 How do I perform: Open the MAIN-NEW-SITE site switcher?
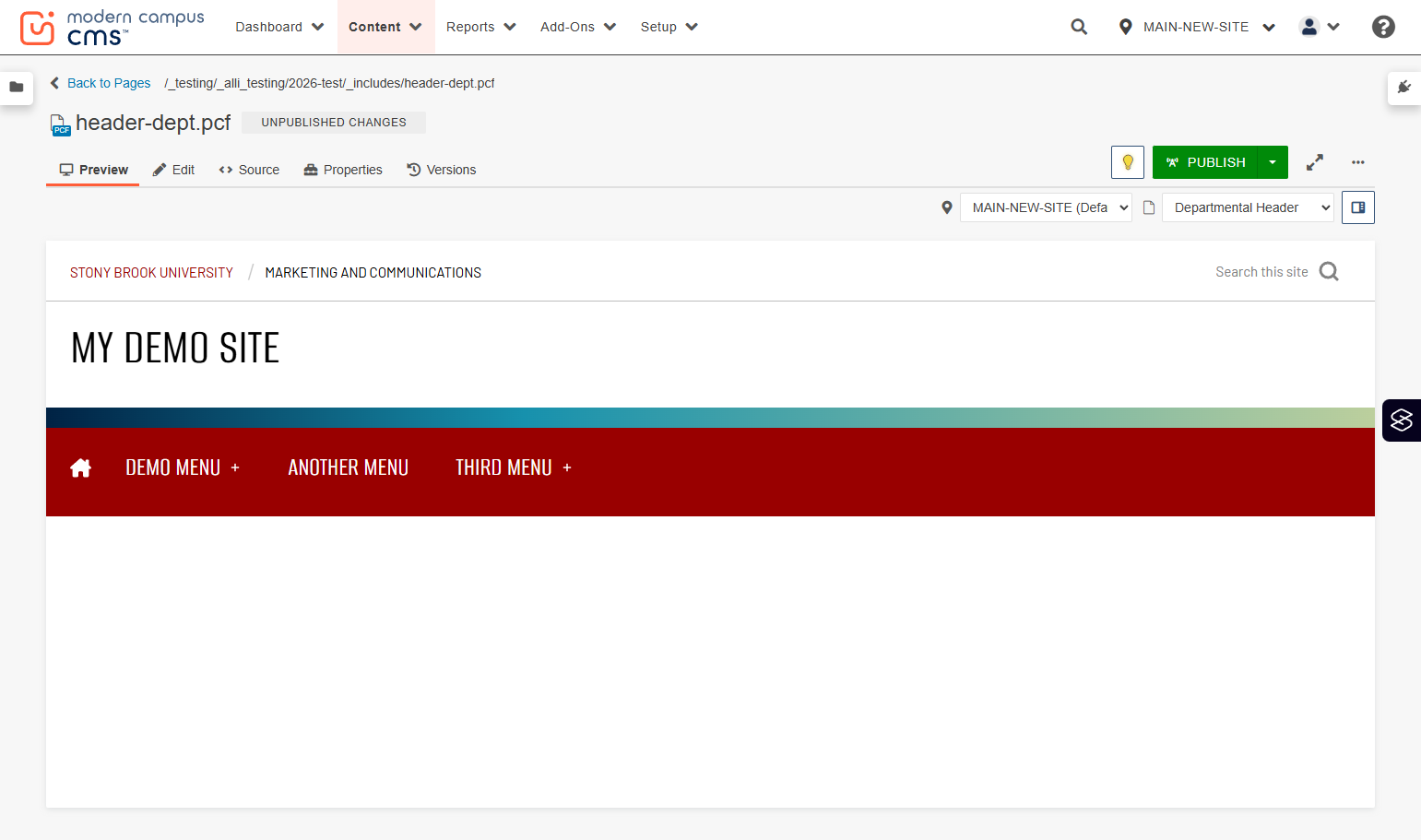[x=1197, y=27]
